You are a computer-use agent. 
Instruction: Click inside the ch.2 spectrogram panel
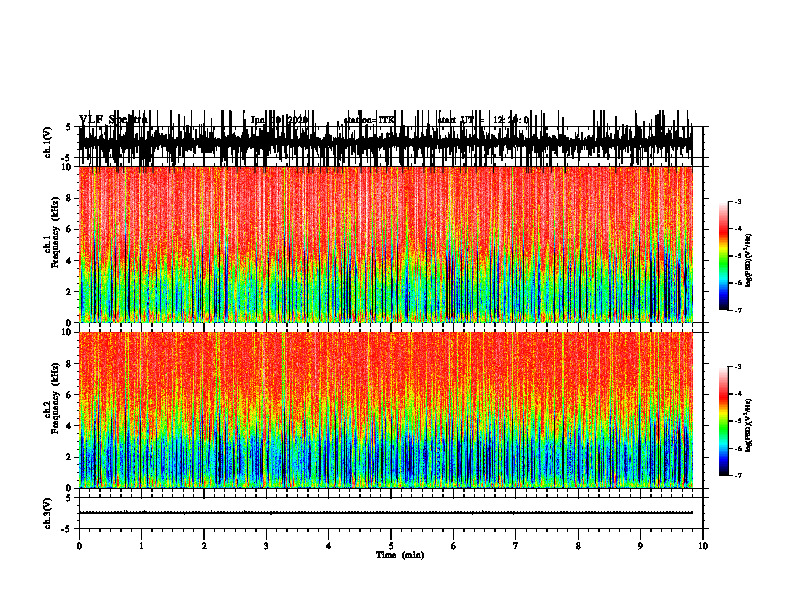coord(386,410)
